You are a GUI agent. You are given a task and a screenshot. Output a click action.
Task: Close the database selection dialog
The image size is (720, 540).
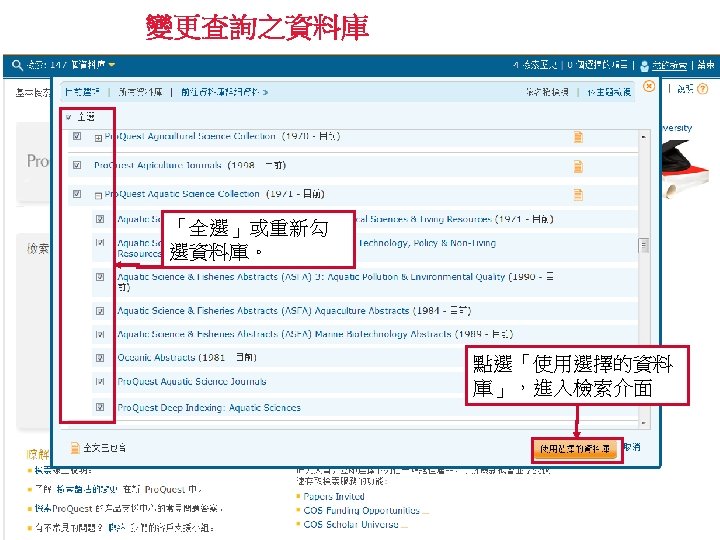tap(649, 86)
